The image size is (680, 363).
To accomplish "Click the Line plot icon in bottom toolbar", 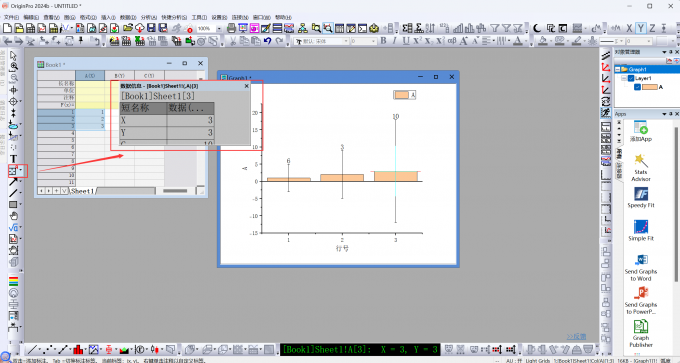I will pyautogui.click(x=32, y=350).
